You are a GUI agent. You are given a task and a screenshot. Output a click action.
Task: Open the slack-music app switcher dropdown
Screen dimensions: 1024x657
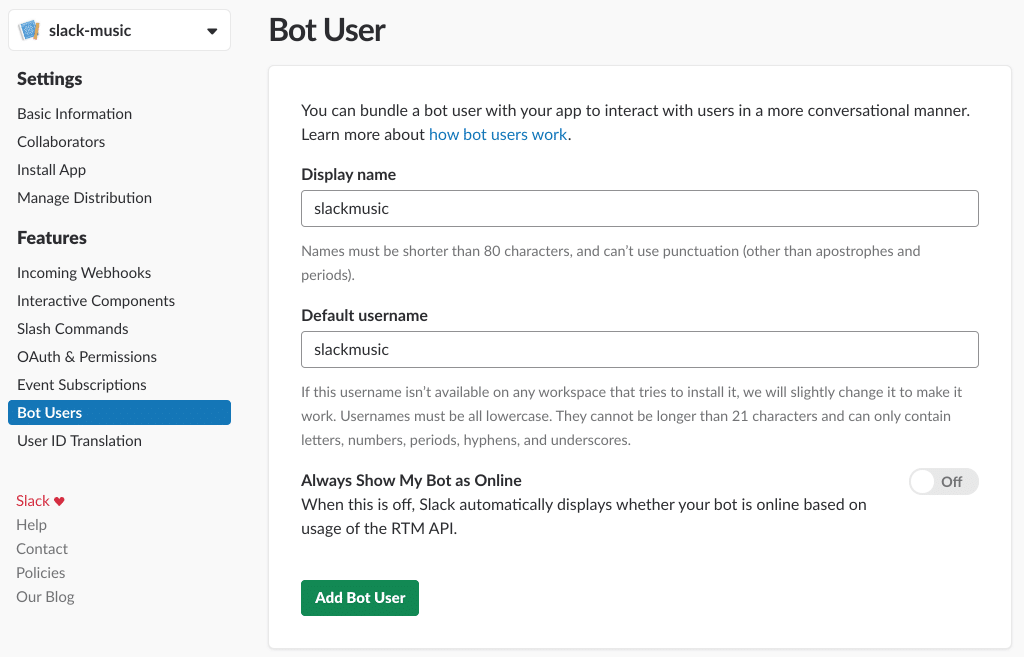click(x=120, y=30)
